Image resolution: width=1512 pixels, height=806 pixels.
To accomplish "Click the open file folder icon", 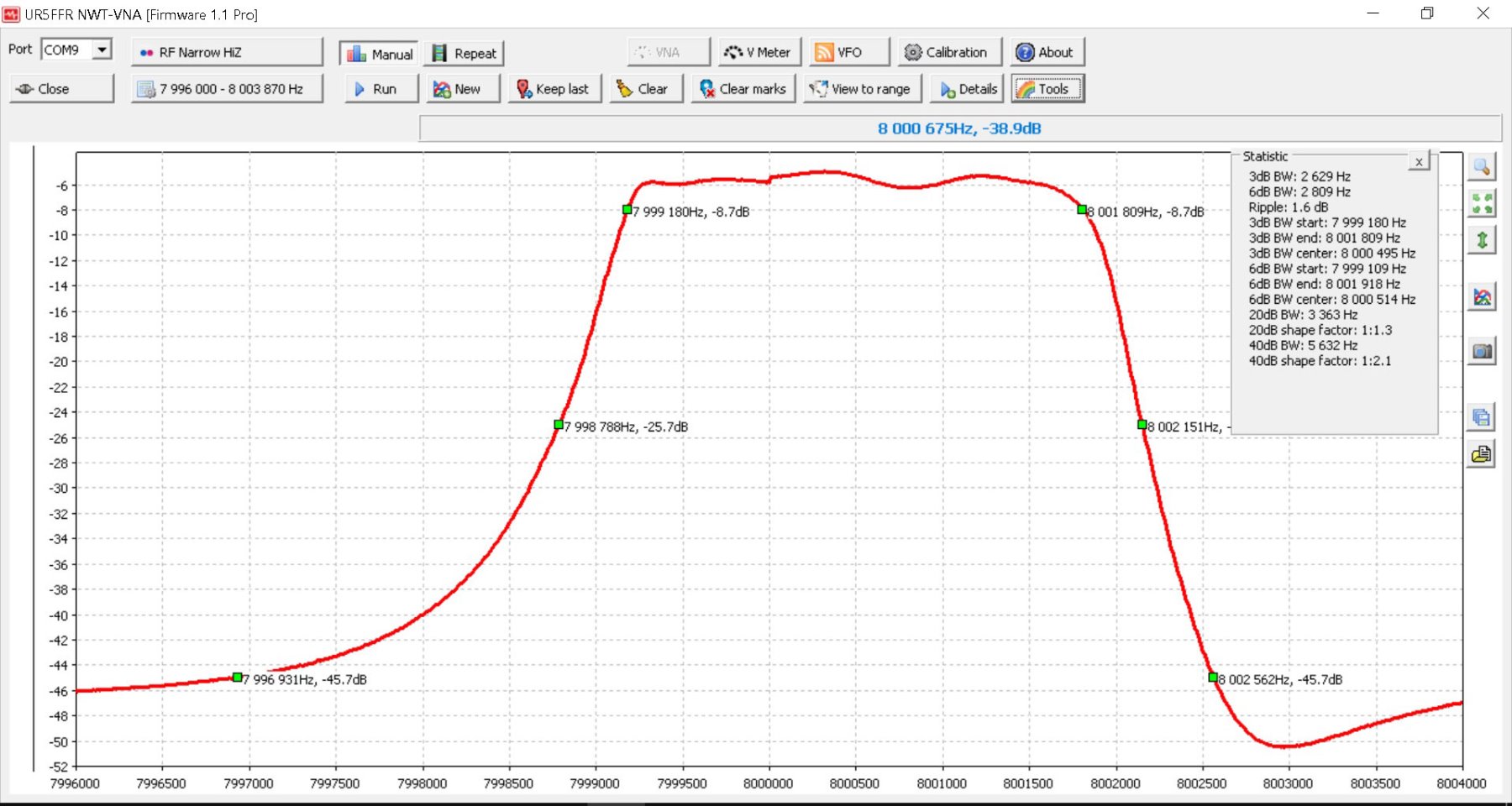I will (x=1482, y=454).
